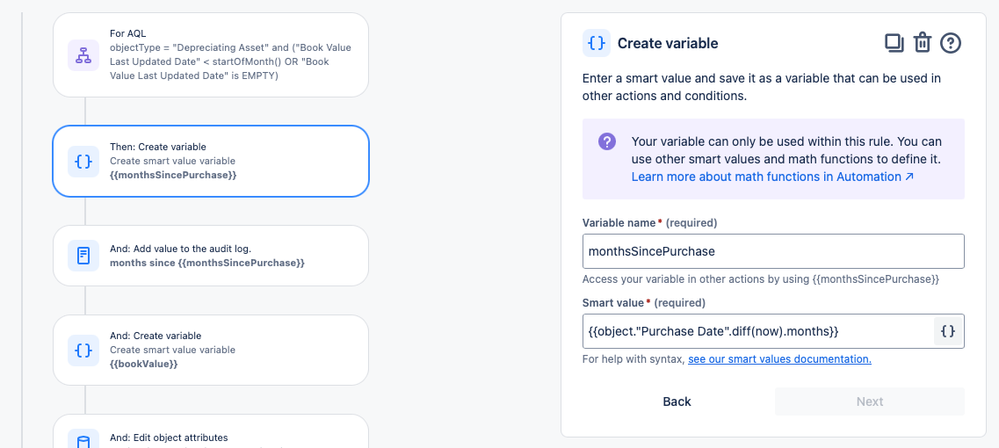Click the purple info question icon
The width and height of the screenshot is (999, 448).
coord(607,142)
